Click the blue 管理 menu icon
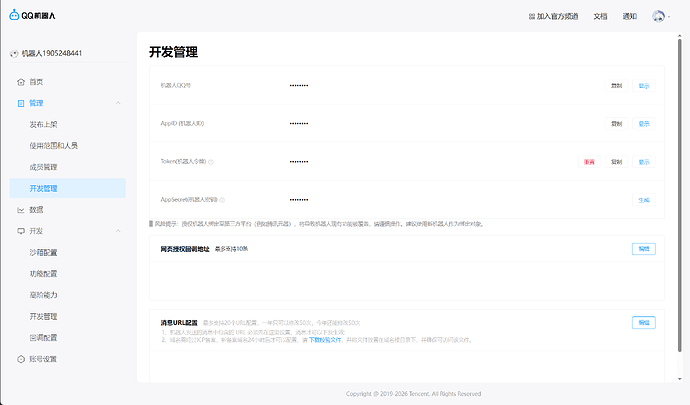 click(x=21, y=103)
